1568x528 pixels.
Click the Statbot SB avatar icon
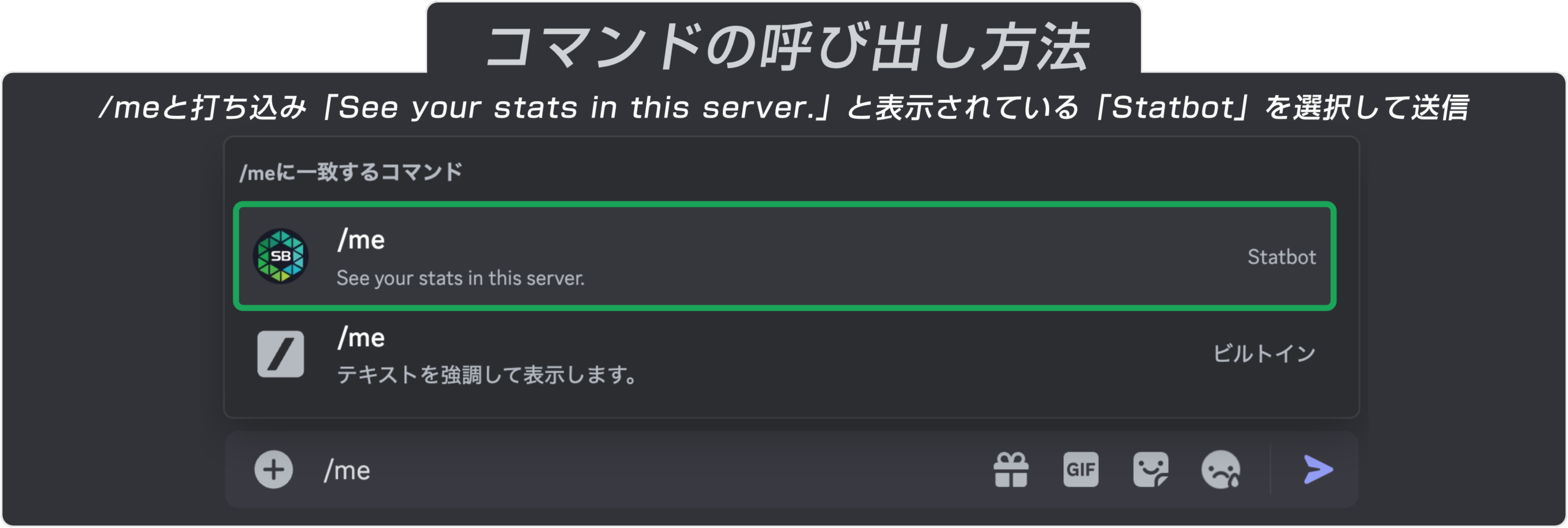[281, 256]
